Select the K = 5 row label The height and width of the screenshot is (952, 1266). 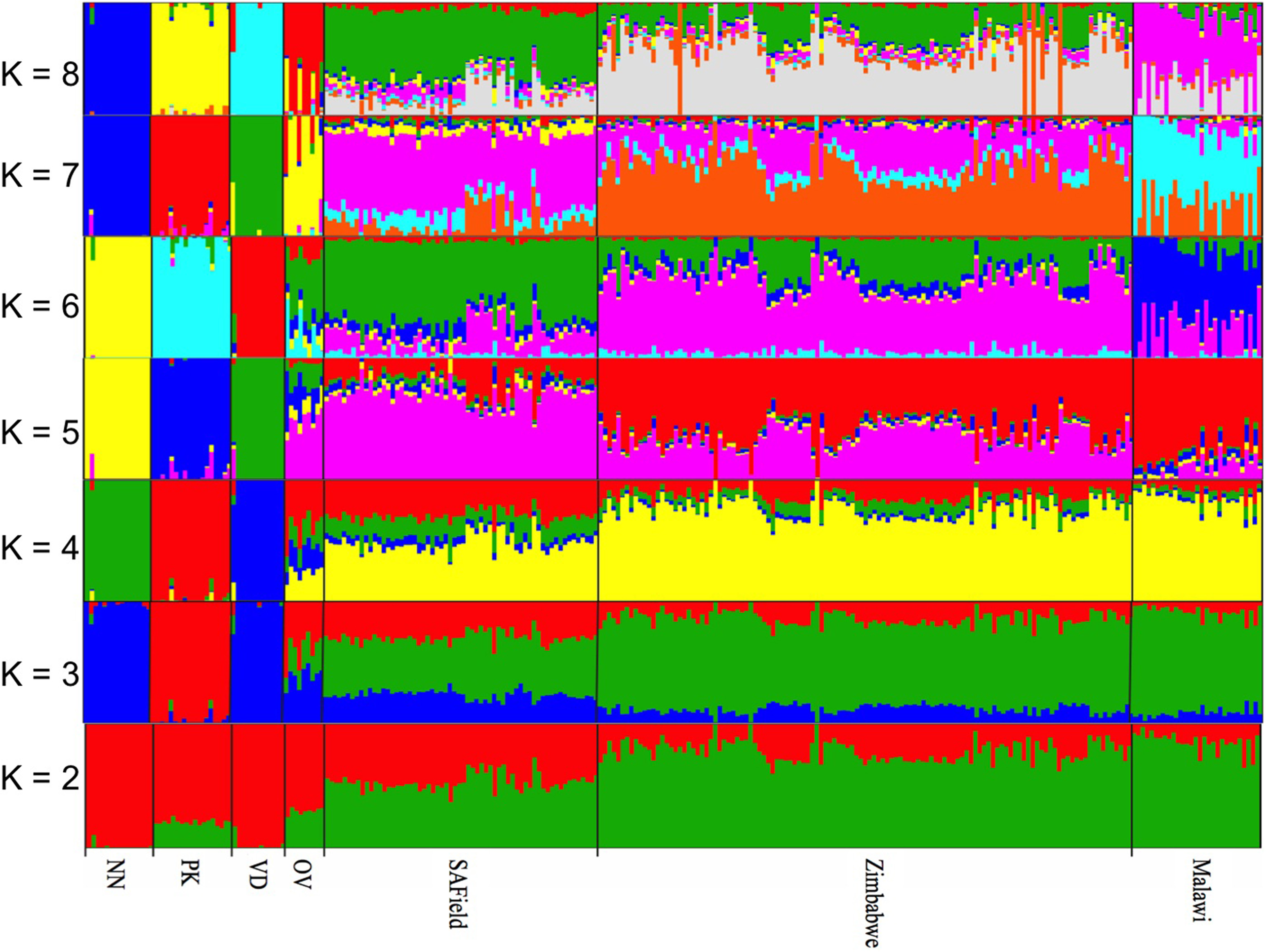[40, 432]
